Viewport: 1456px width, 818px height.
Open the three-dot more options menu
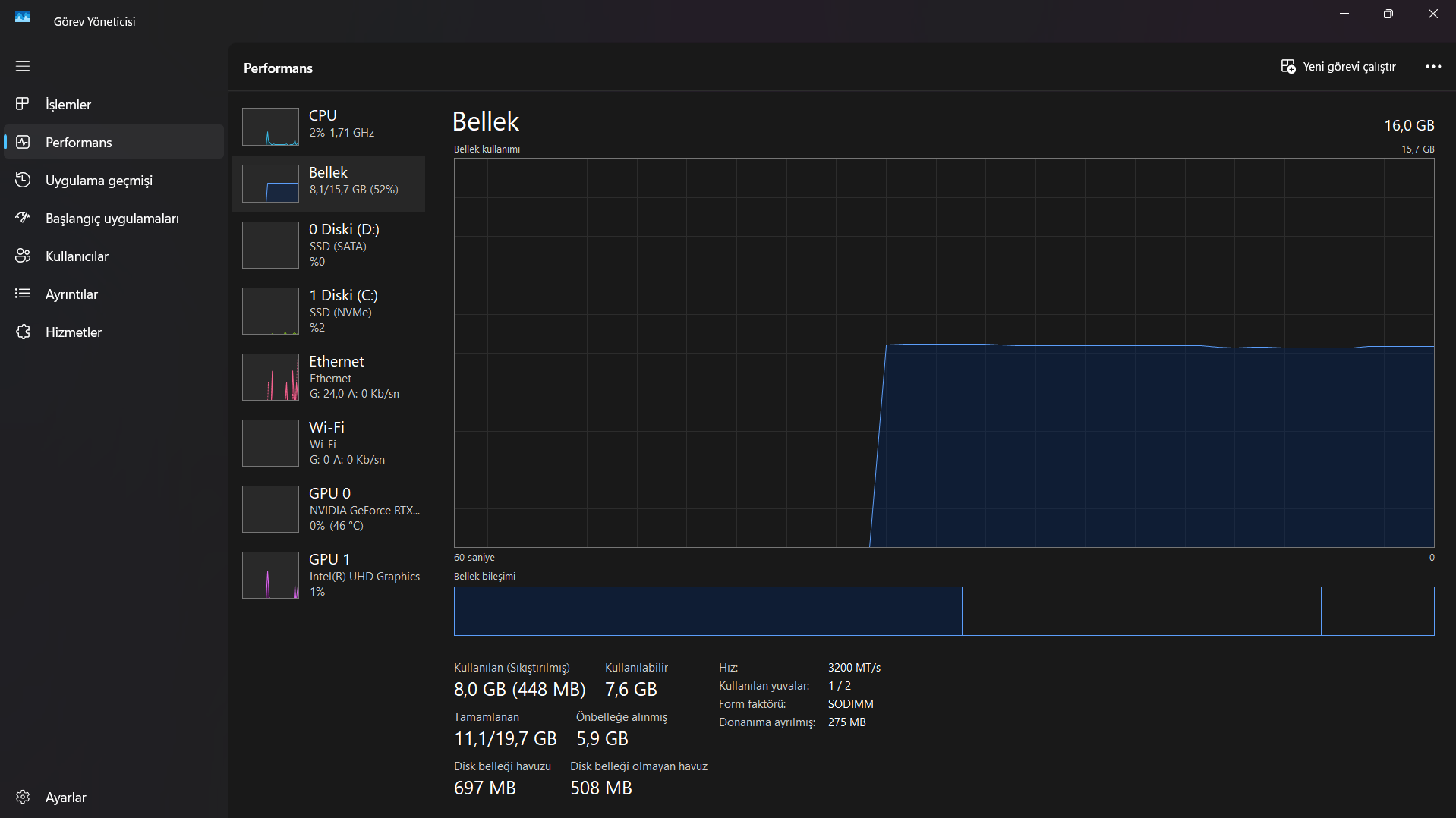coord(1433,67)
